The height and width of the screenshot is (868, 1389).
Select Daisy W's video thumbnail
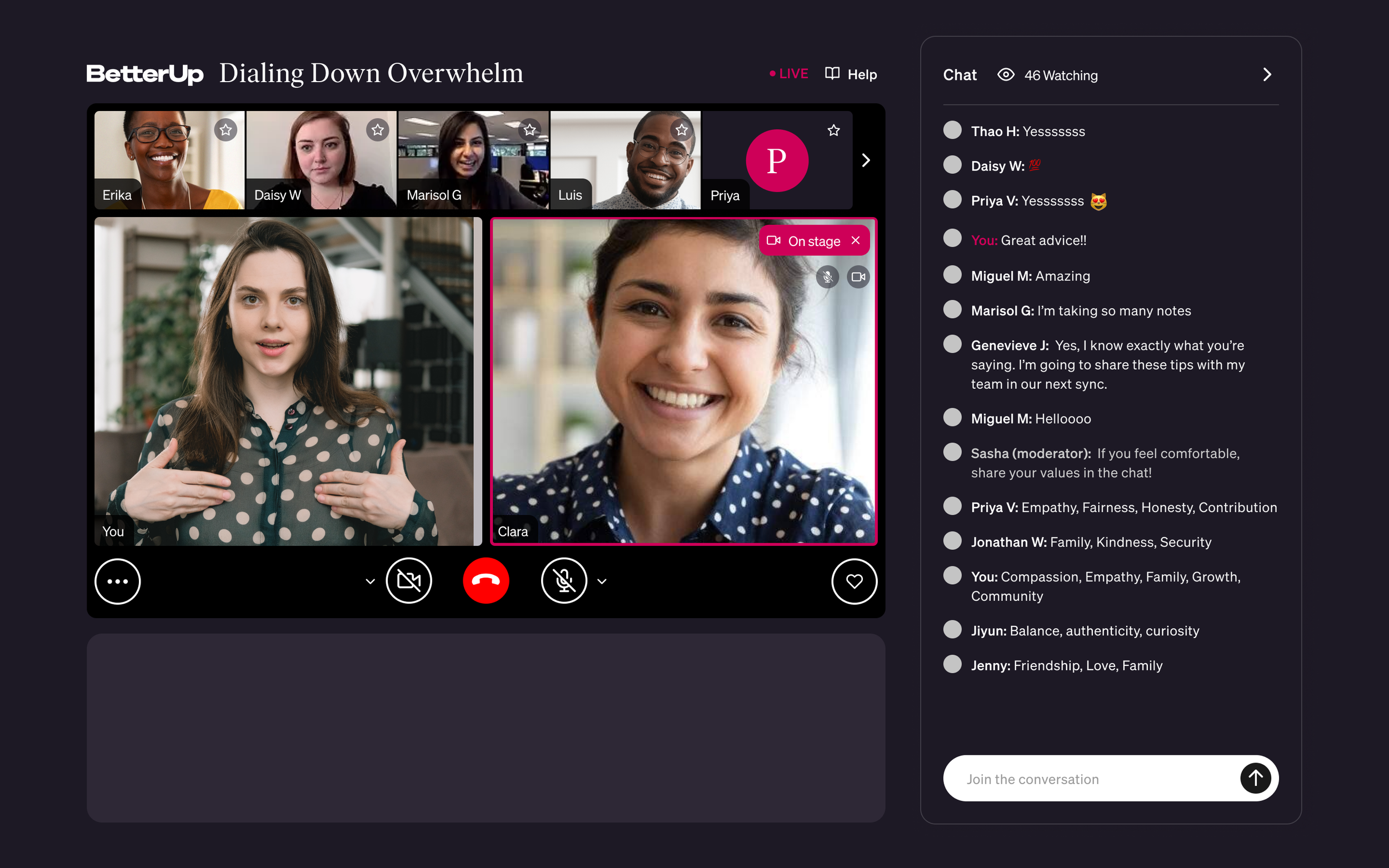(x=322, y=160)
